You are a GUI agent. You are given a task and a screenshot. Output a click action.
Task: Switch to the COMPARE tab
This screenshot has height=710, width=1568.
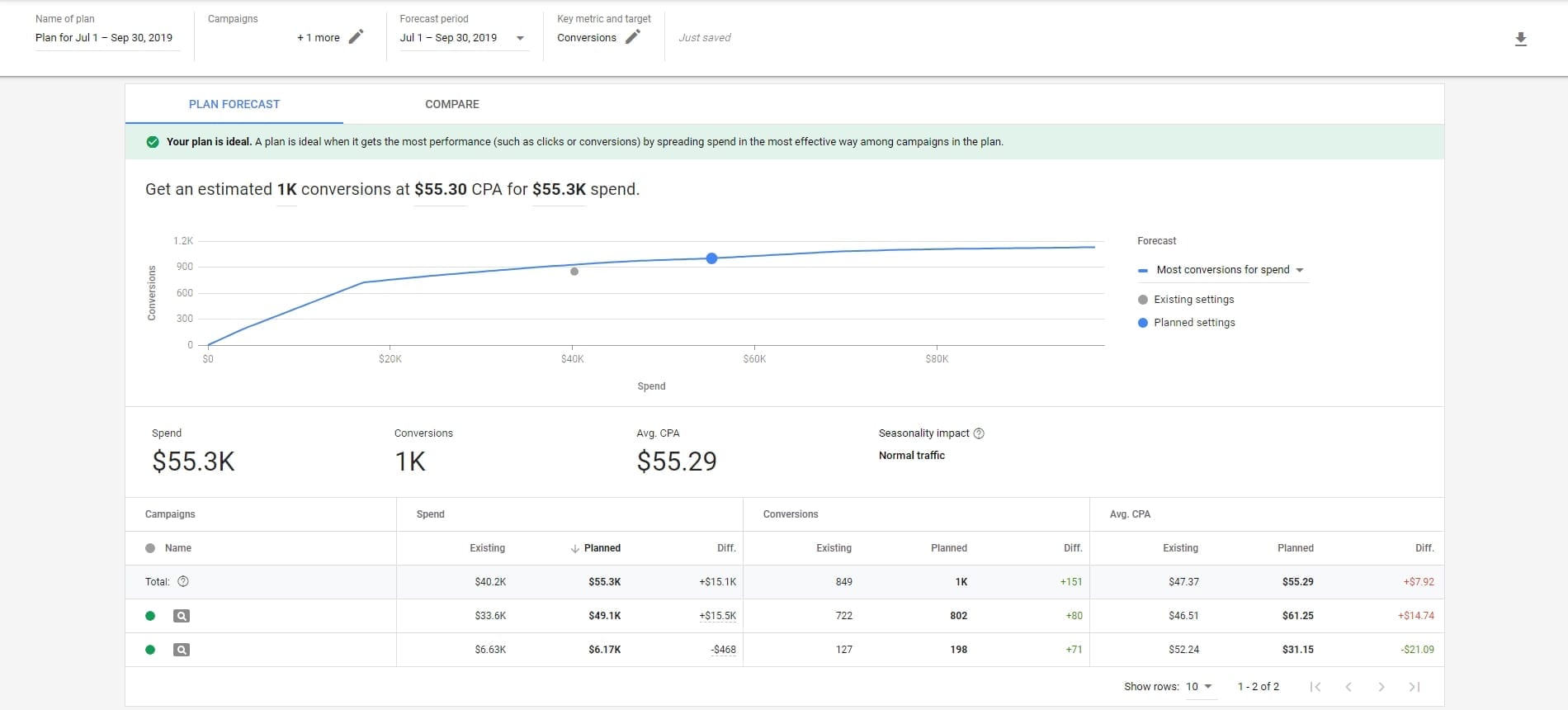[452, 104]
